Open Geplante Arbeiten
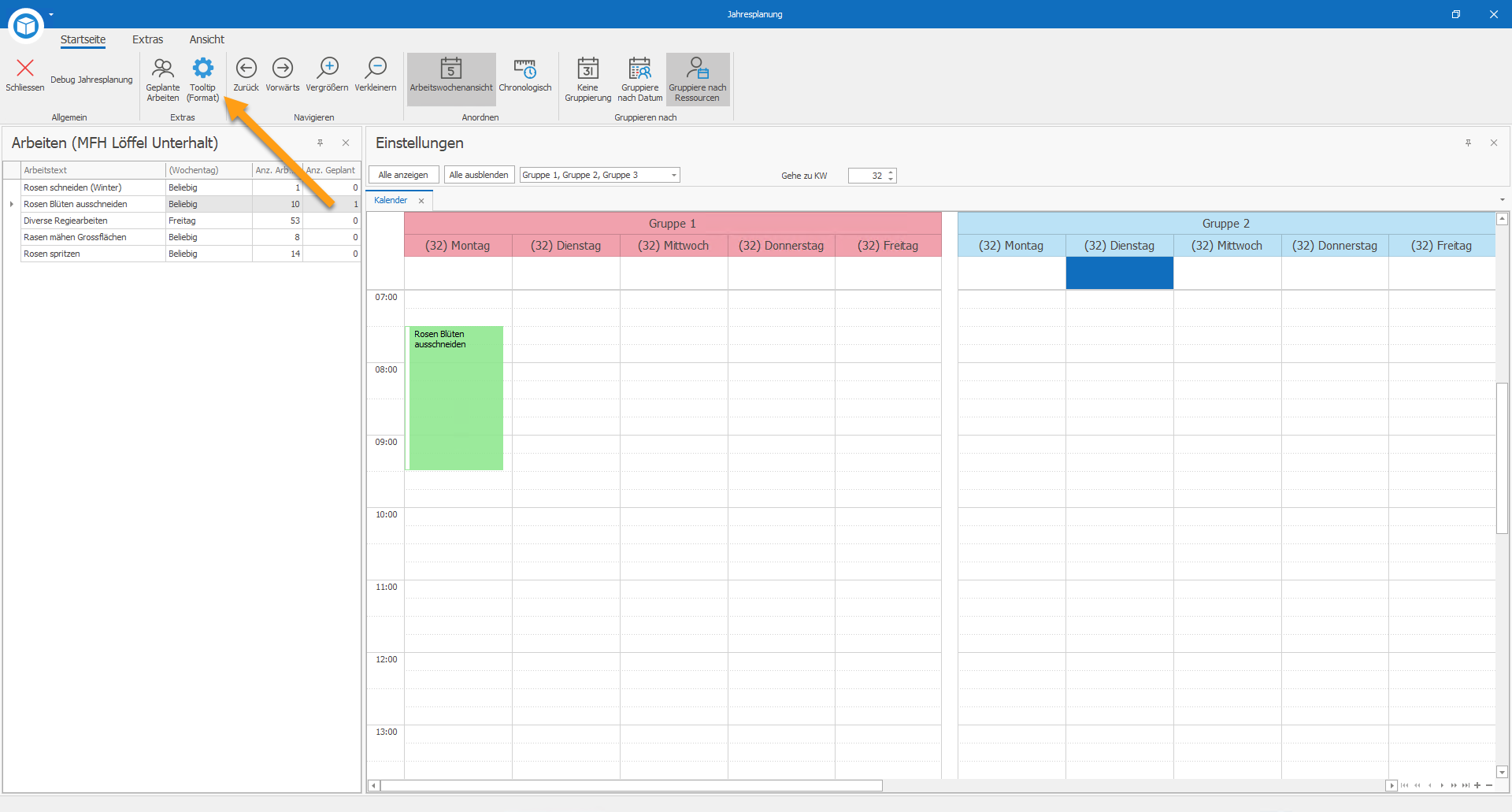 162,80
